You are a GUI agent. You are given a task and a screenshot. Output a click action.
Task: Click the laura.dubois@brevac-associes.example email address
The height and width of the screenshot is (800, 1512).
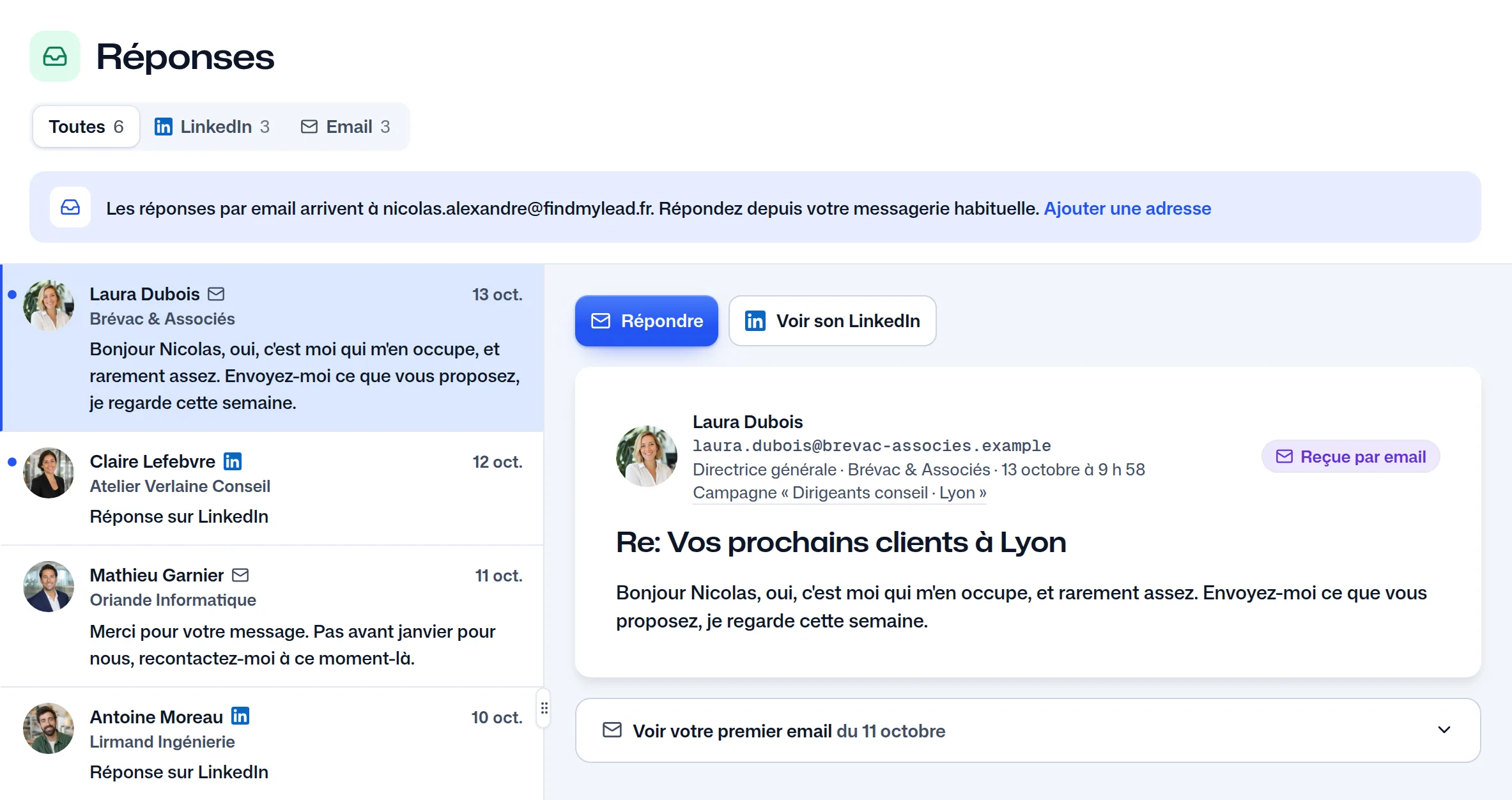click(x=872, y=445)
